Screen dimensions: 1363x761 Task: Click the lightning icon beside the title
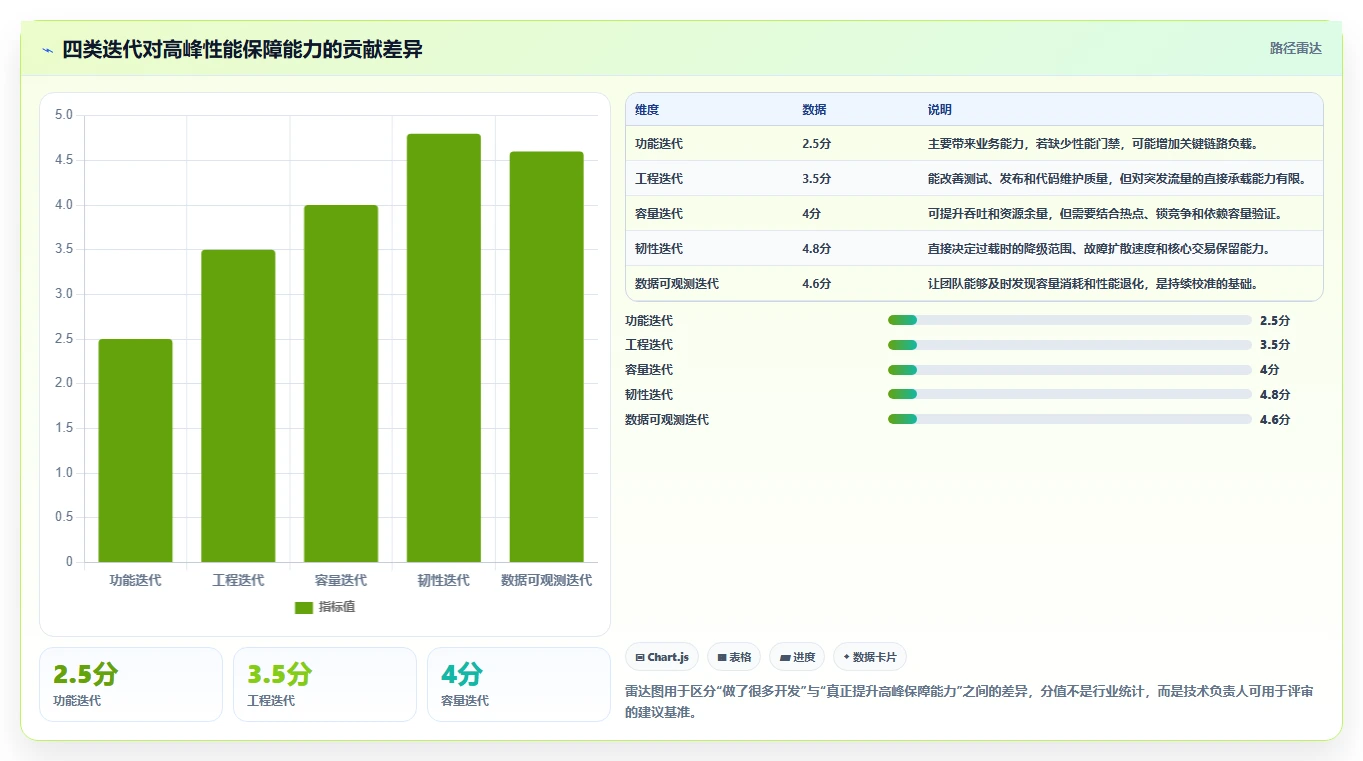tap(47, 50)
